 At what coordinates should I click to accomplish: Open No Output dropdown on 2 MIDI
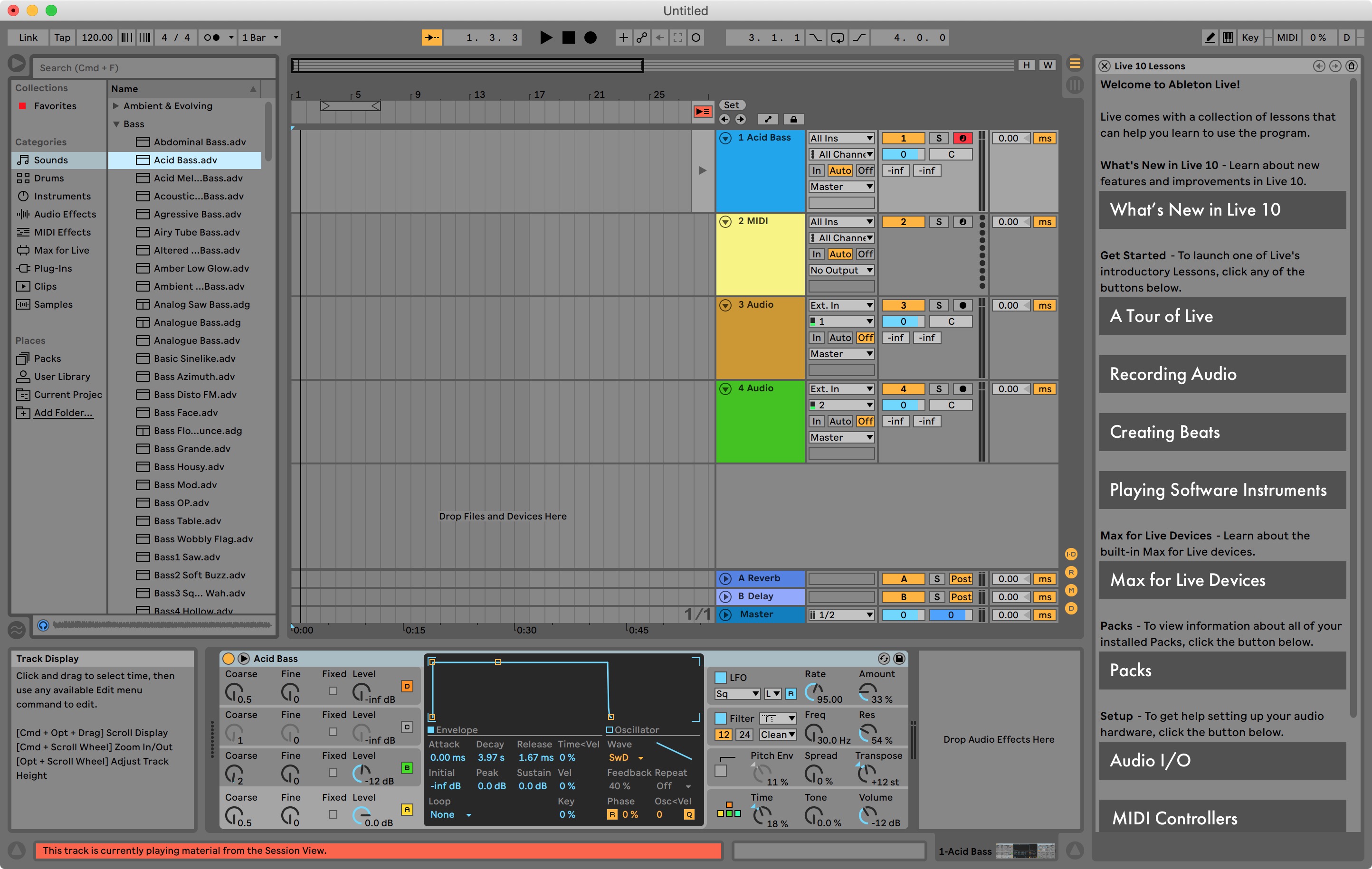(x=841, y=271)
